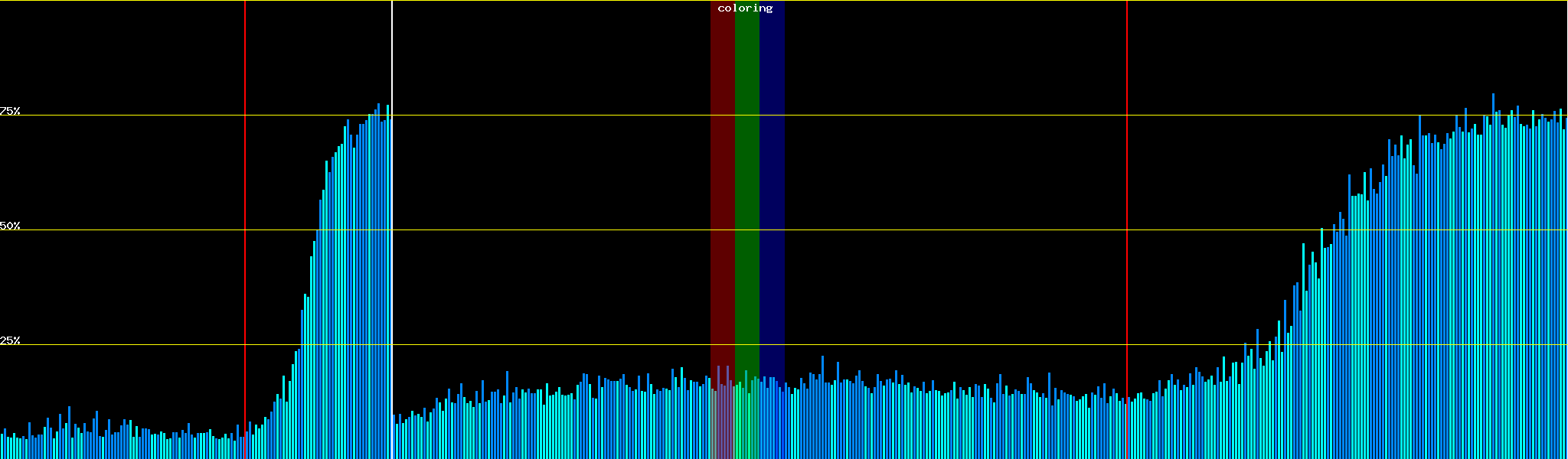
Task: Click the leftmost bar of the histogram
Action: (x=2, y=447)
